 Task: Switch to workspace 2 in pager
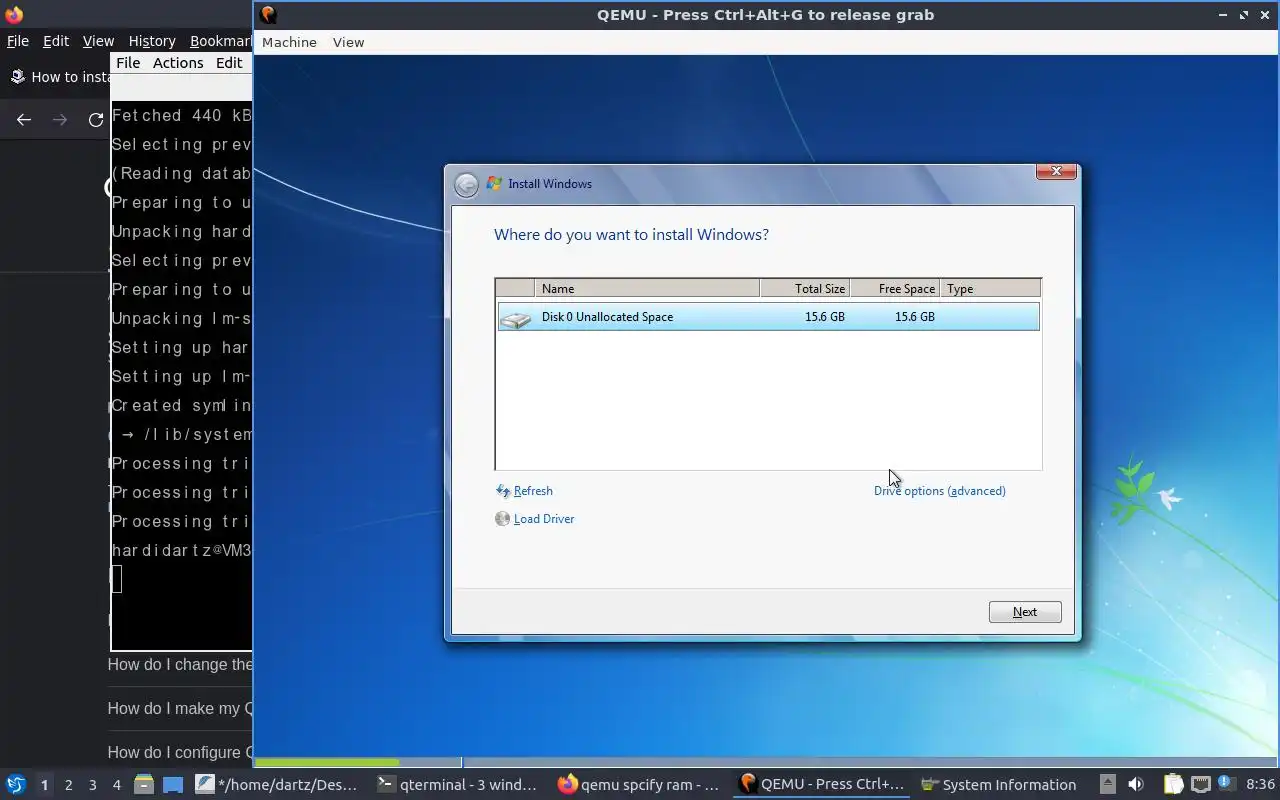tap(68, 785)
